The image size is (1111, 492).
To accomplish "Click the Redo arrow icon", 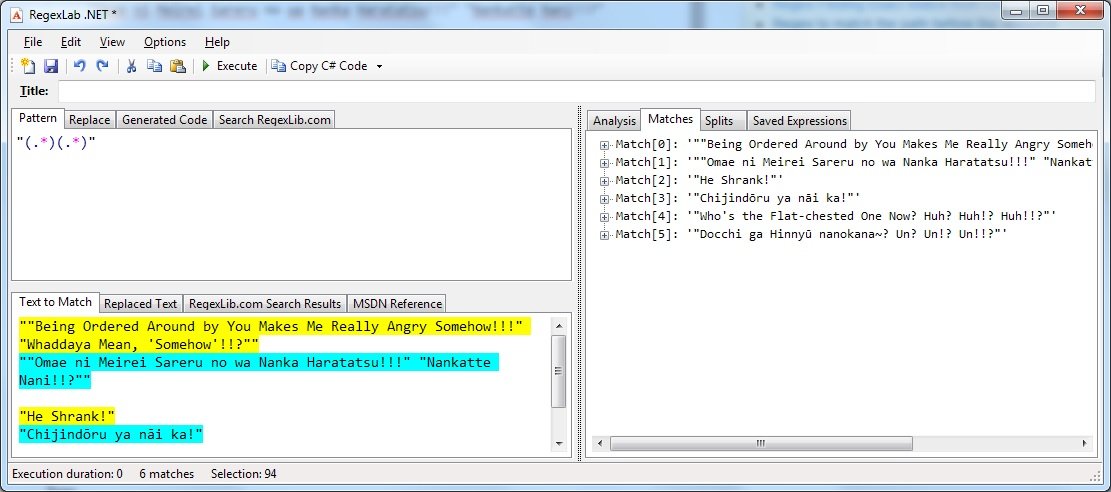I will [102, 66].
